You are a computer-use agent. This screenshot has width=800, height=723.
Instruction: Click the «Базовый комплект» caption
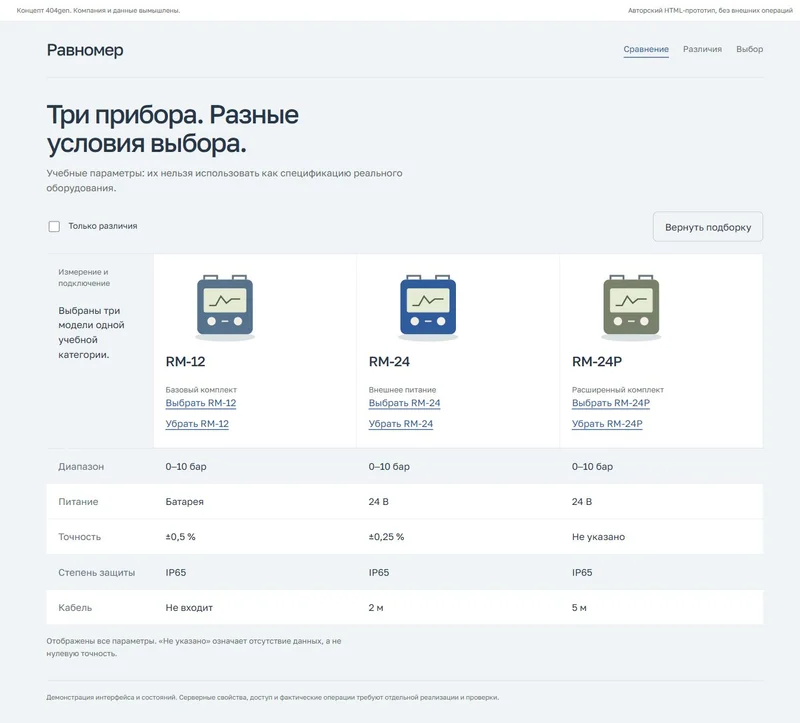(x=201, y=390)
